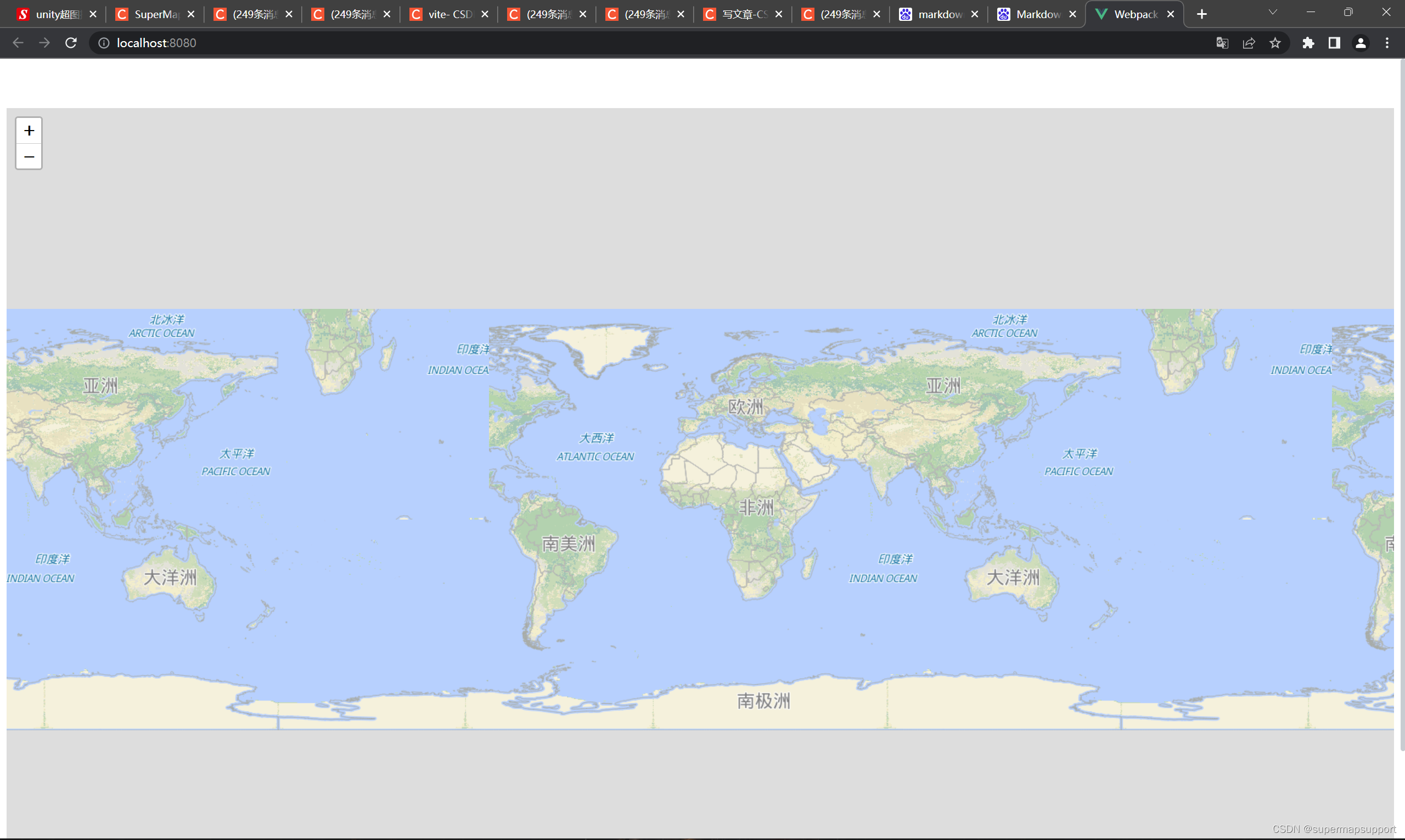View site information icon beside URL
The height and width of the screenshot is (840, 1405).
pyautogui.click(x=104, y=43)
